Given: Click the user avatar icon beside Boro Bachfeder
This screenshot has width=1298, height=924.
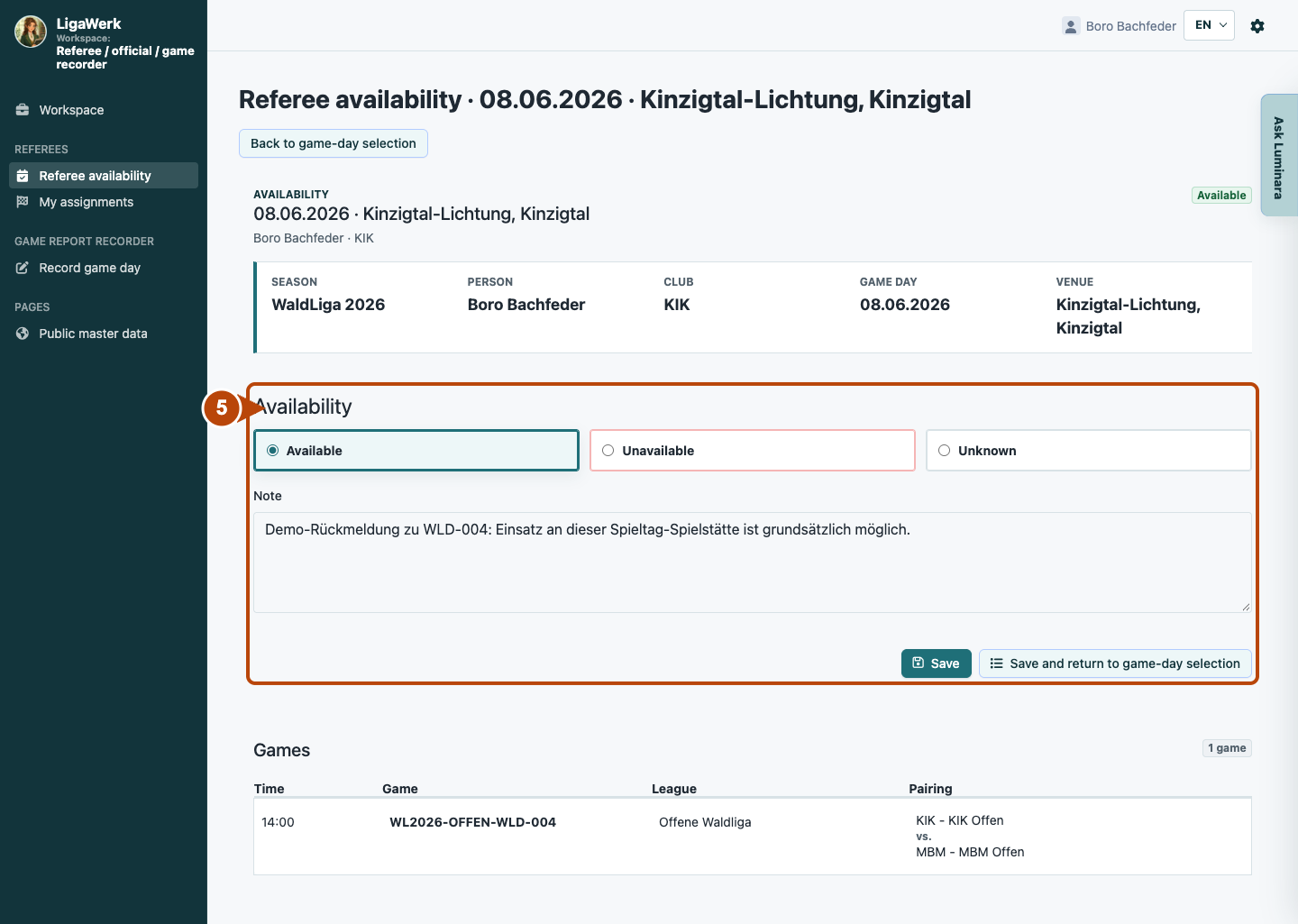Looking at the screenshot, I should click(1071, 26).
